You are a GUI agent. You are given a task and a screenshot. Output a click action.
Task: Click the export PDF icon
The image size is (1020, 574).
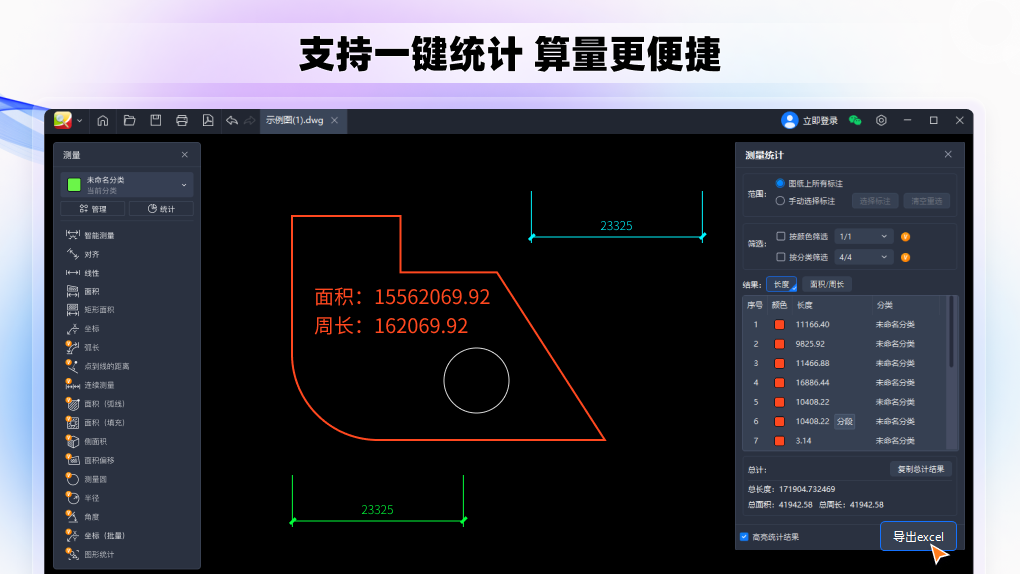click(208, 121)
